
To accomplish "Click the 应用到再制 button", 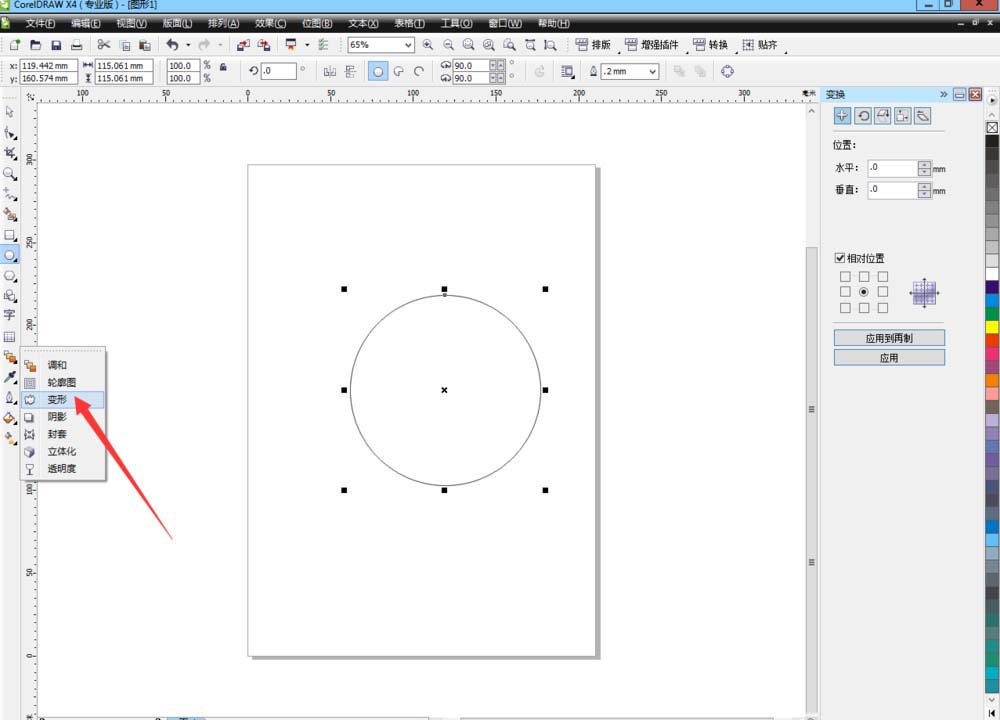I will coord(889,338).
